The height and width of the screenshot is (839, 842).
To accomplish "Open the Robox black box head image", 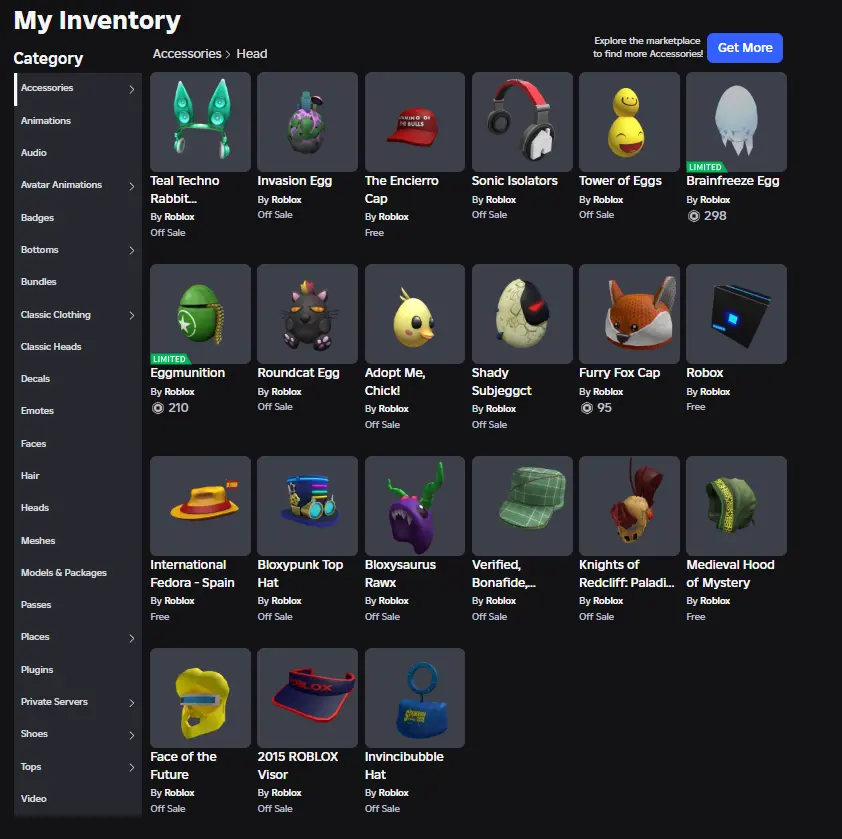I will point(736,314).
